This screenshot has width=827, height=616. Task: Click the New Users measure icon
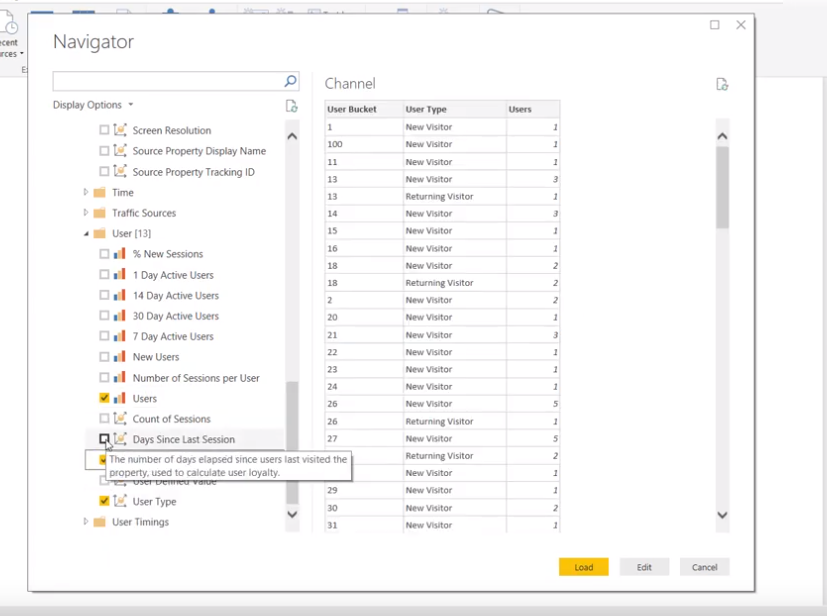click(120, 357)
